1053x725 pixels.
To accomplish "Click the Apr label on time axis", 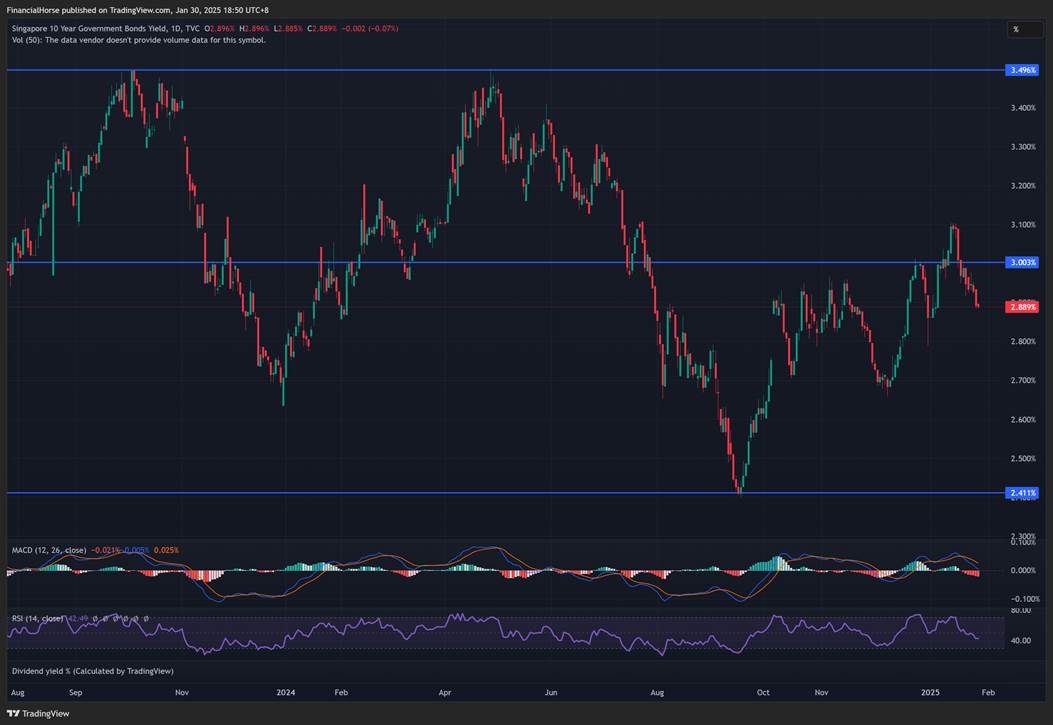I will (445, 693).
